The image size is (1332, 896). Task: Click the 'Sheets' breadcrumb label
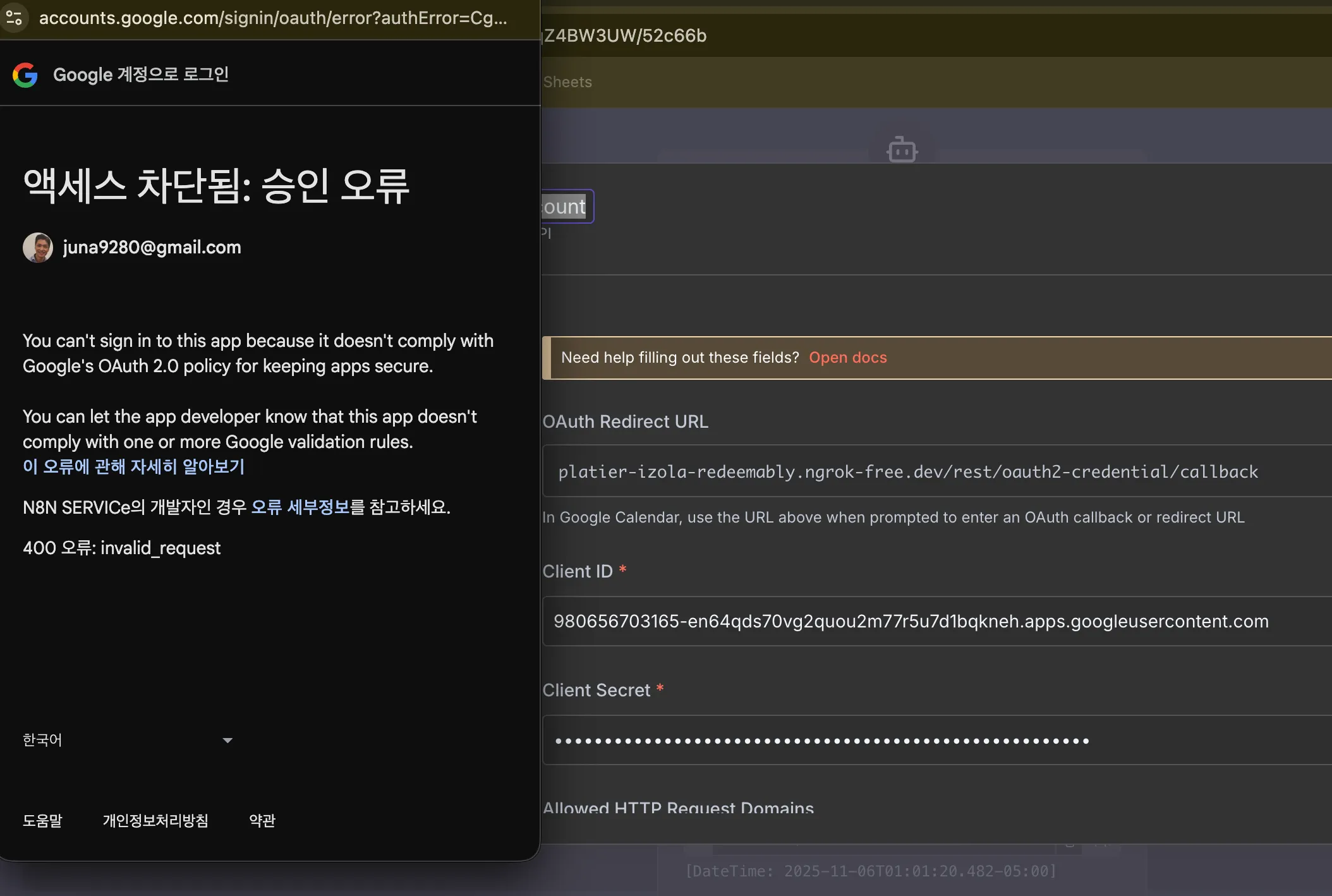(x=567, y=82)
